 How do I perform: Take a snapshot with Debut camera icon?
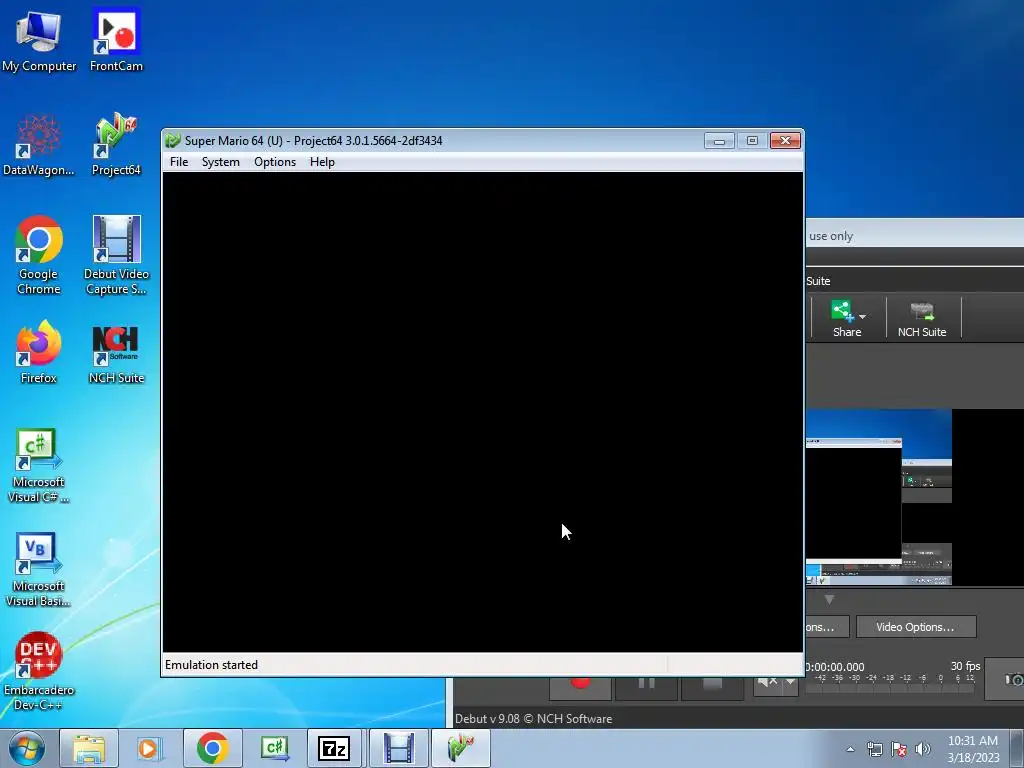pos(1014,680)
